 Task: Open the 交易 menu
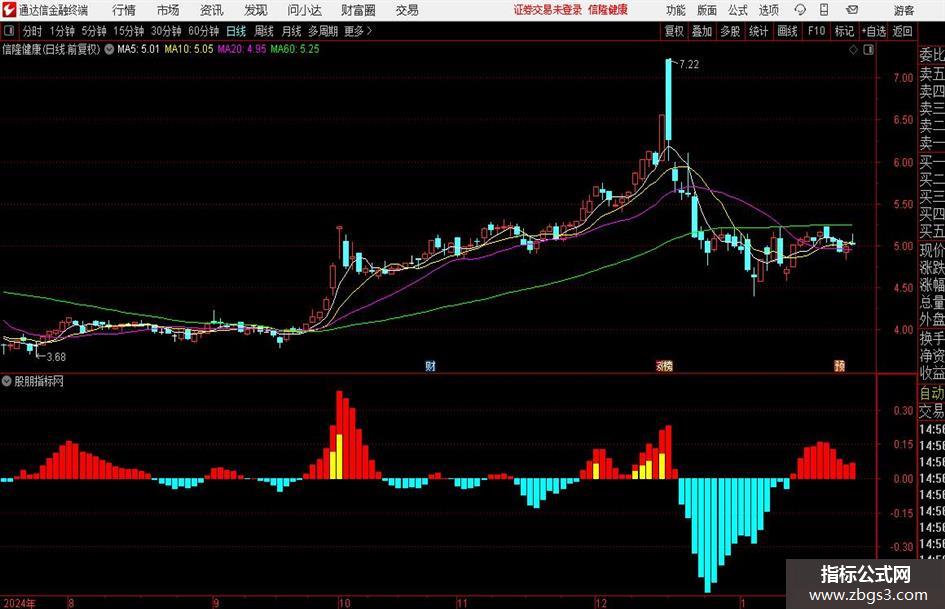[407, 10]
